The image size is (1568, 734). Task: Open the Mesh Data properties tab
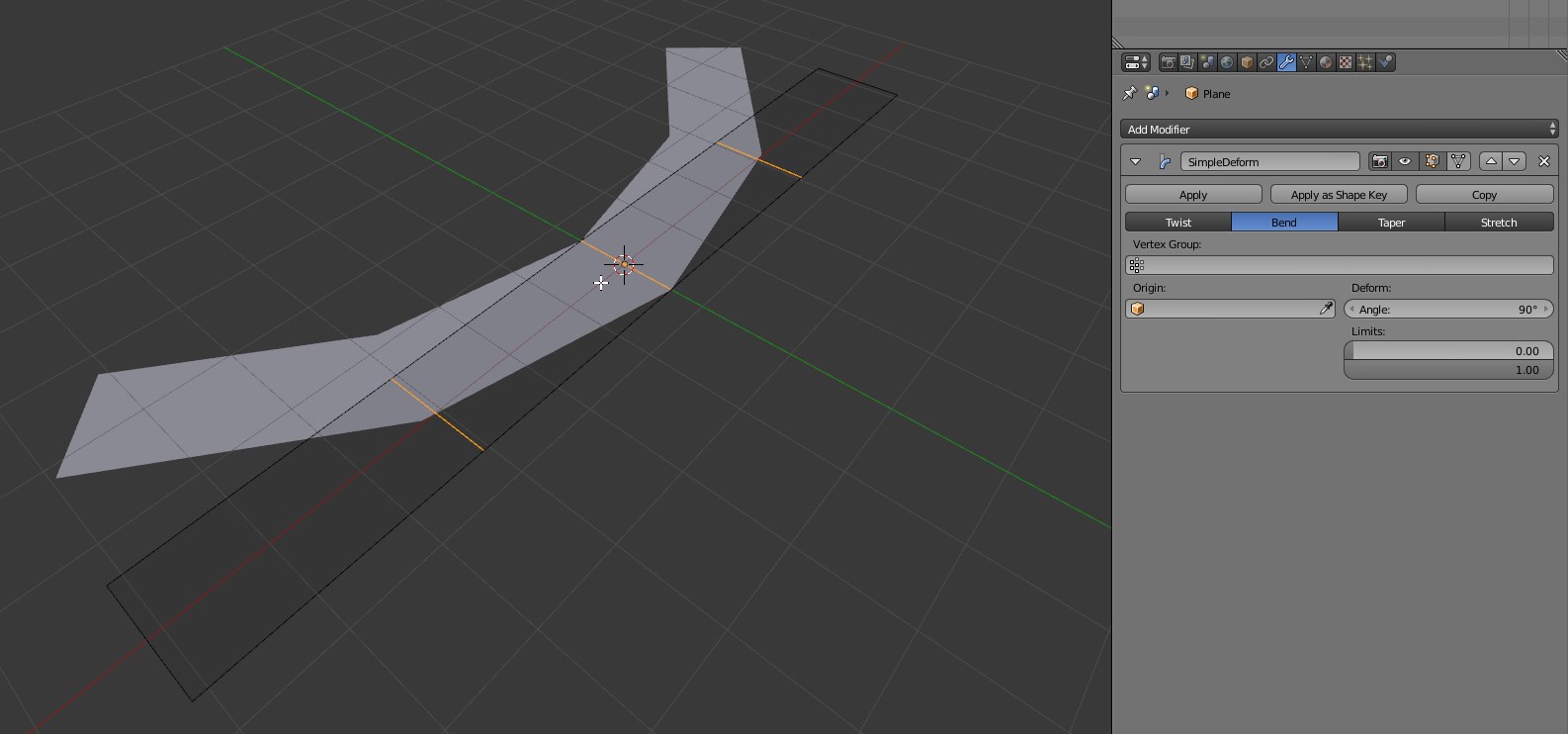point(1306,62)
